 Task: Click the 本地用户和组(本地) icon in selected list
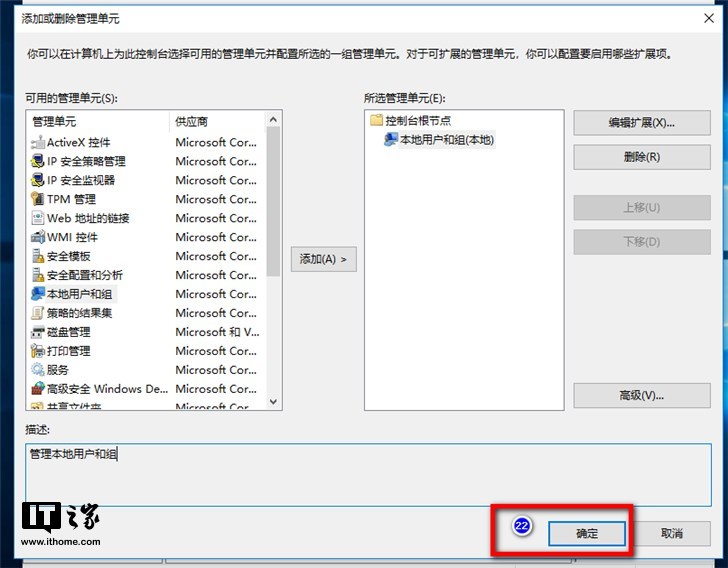(x=391, y=139)
